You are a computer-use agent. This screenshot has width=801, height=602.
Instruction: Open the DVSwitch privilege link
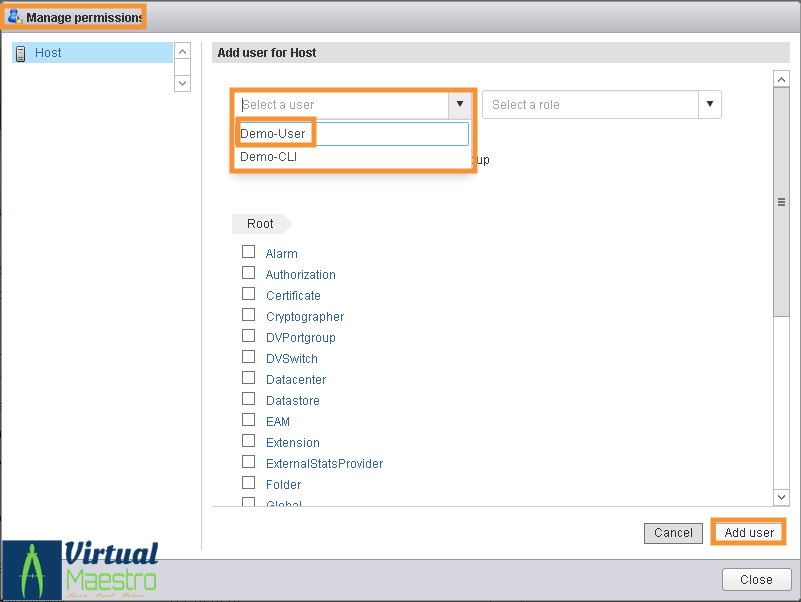pyautogui.click(x=292, y=359)
